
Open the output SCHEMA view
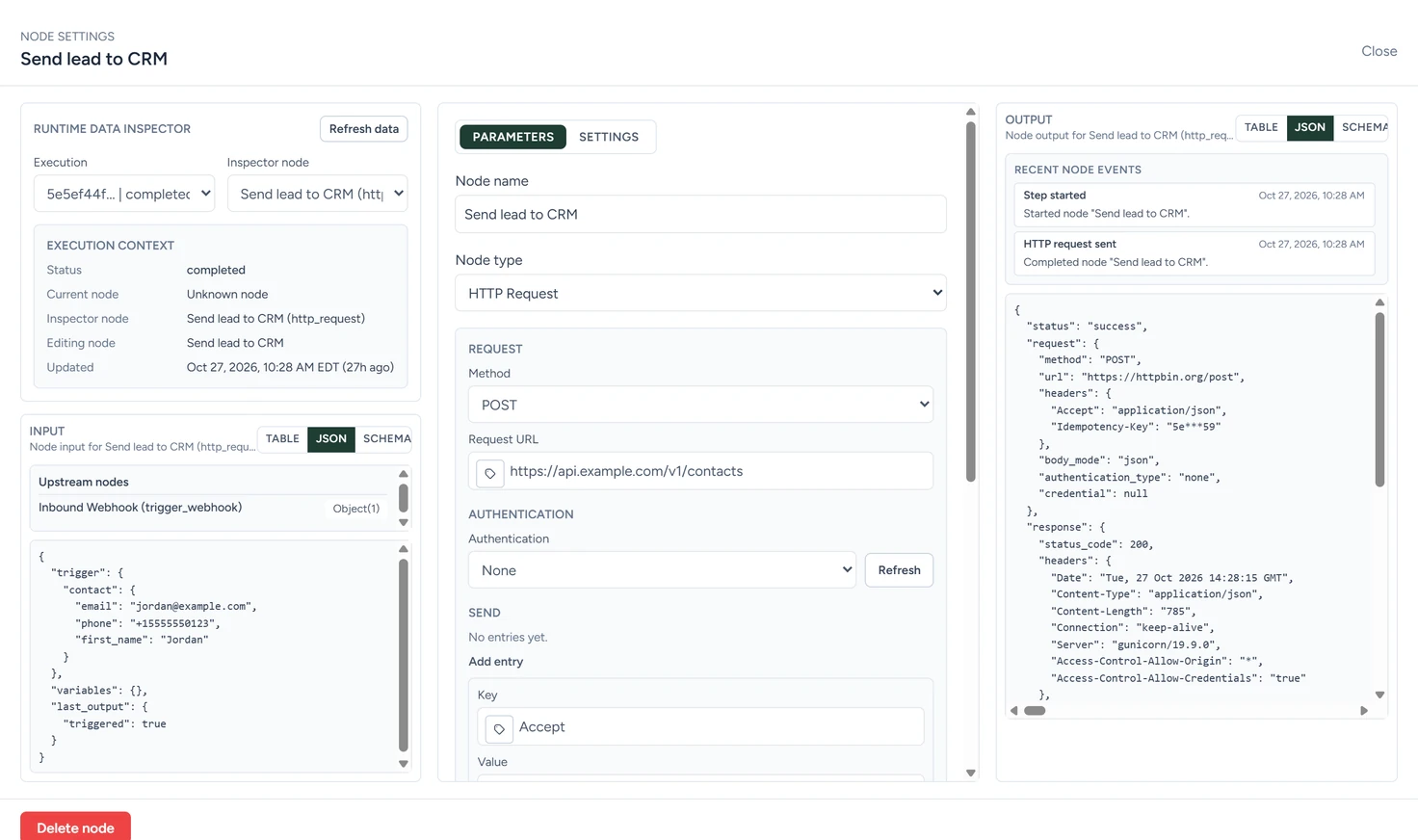tap(1362, 128)
